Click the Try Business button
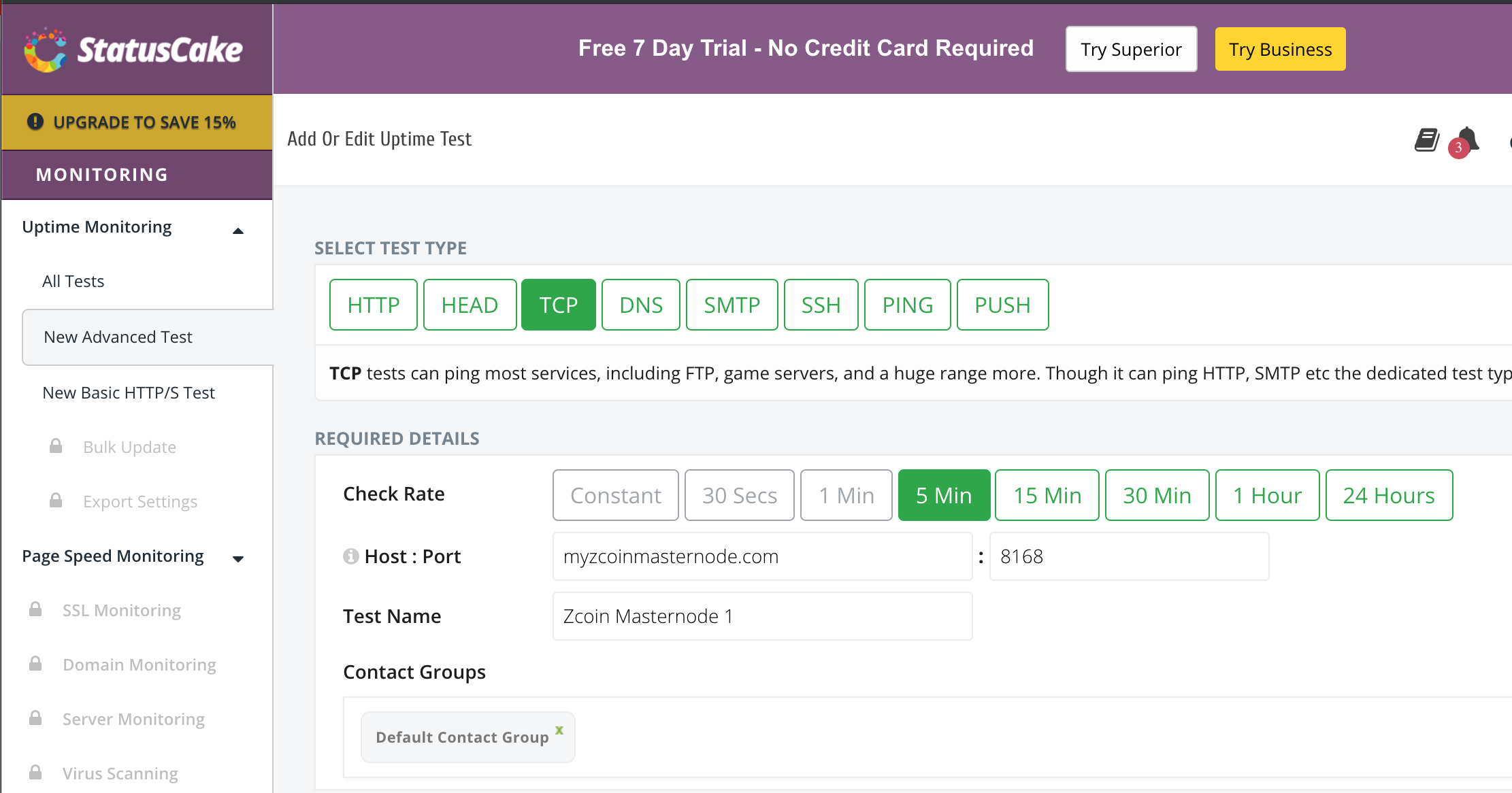 pos(1279,48)
